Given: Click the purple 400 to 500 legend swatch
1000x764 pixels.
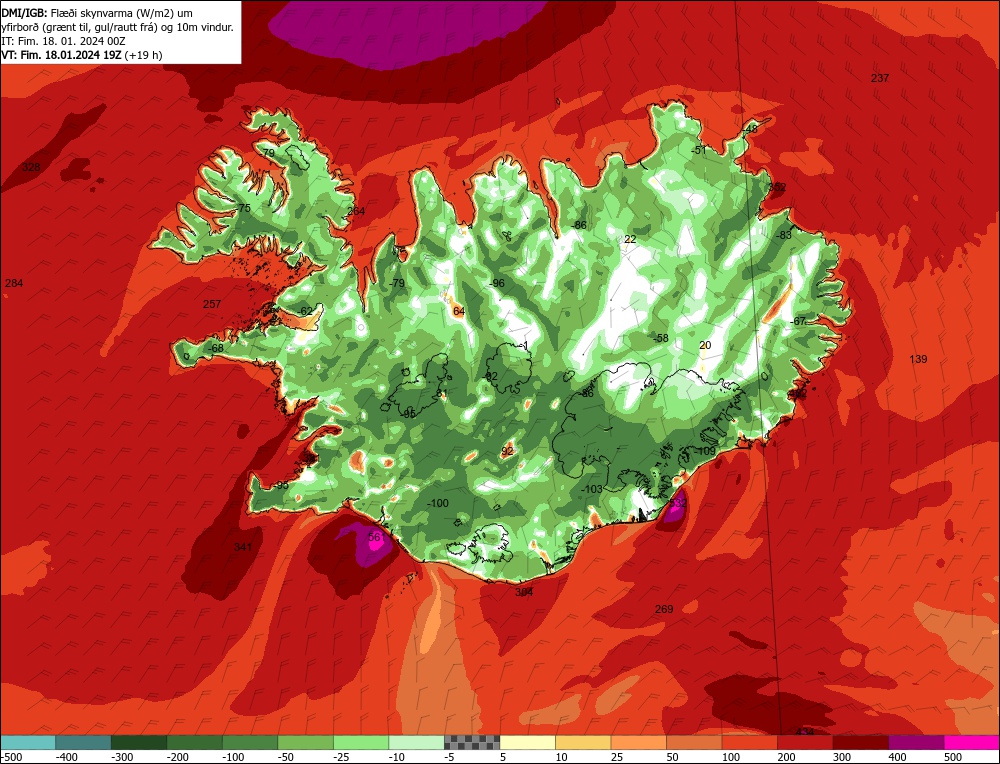Looking at the screenshot, I should coord(916,742).
